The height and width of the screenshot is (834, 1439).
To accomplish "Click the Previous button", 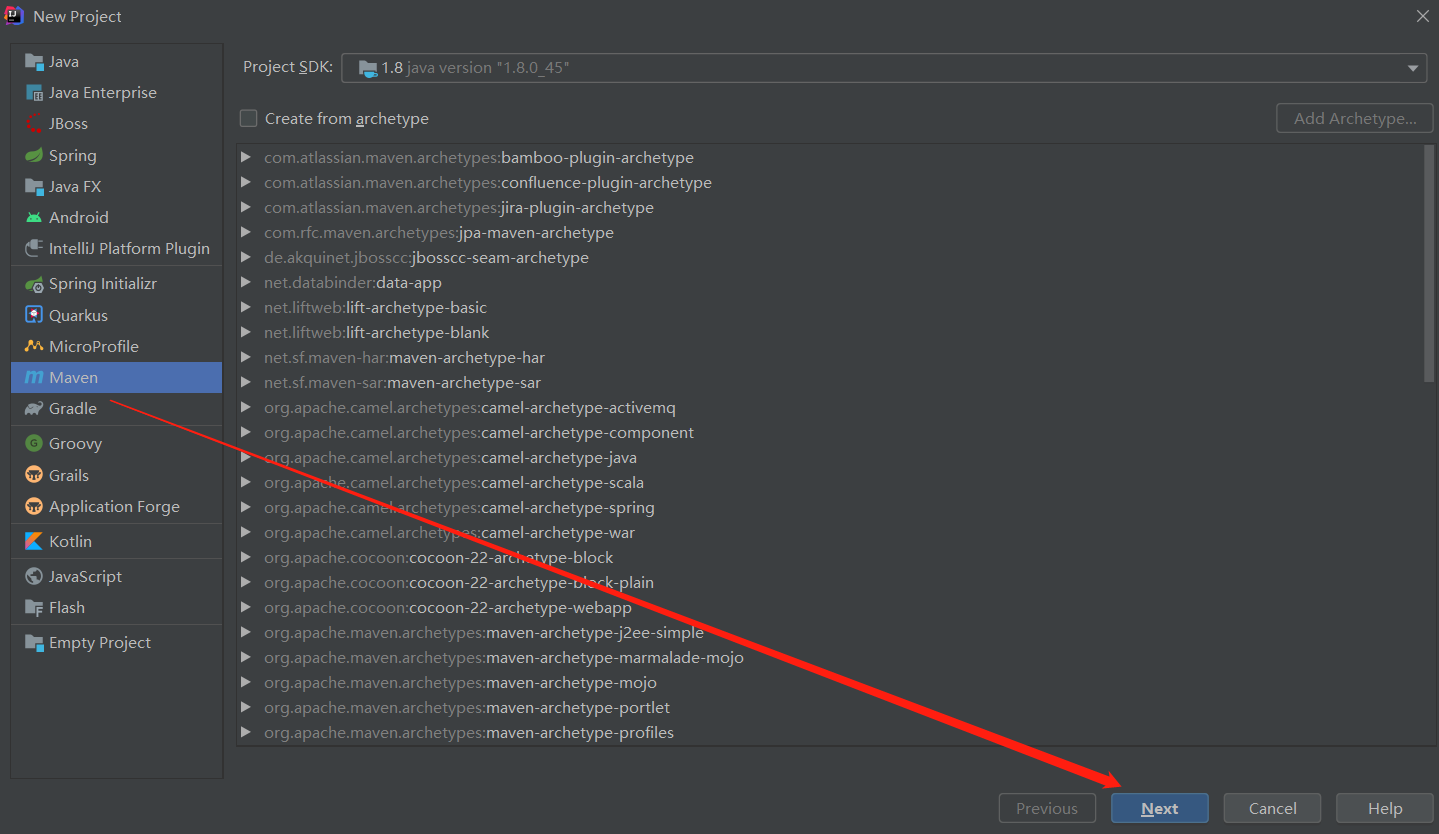I will (x=1047, y=808).
